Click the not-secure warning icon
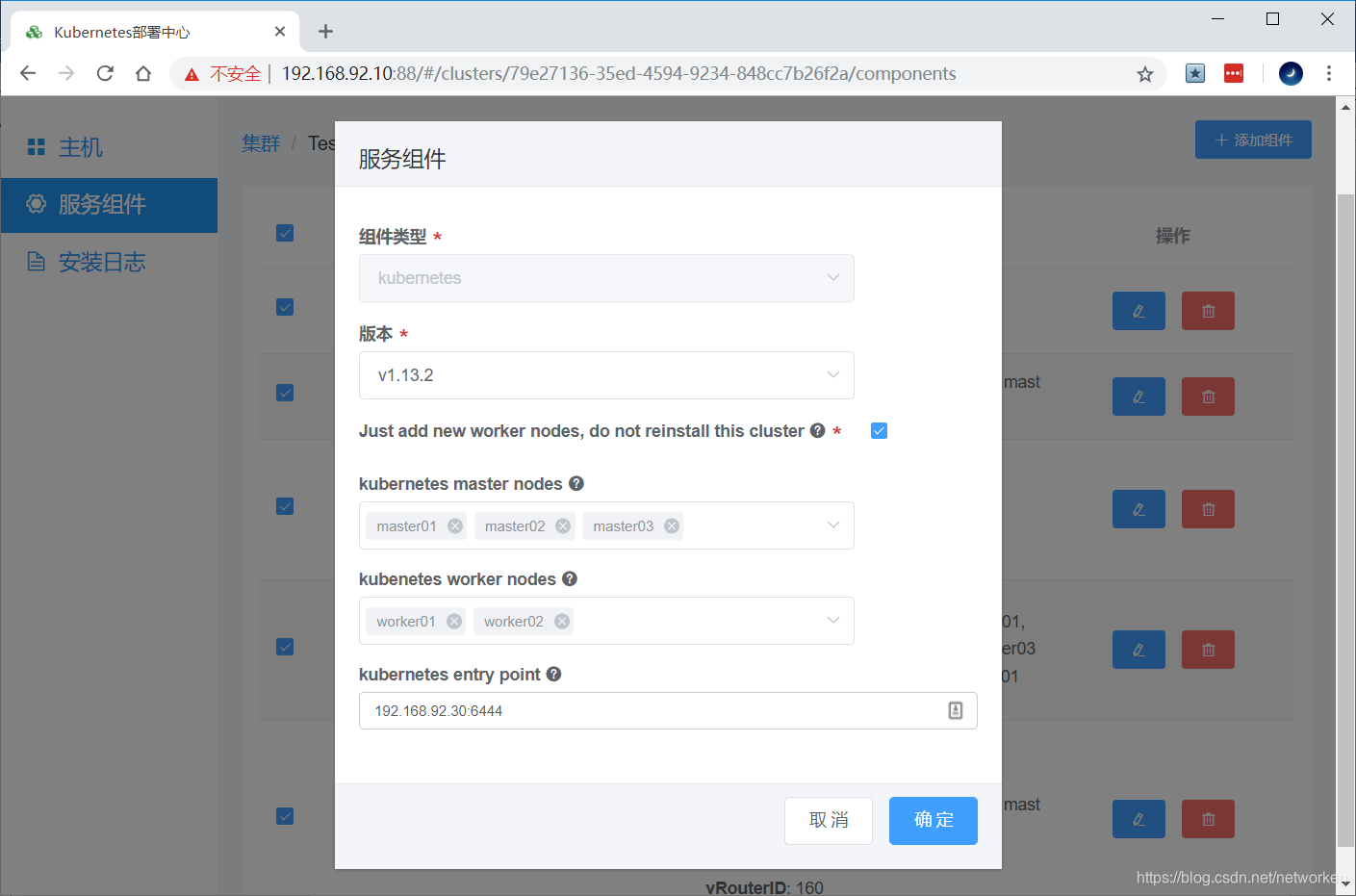This screenshot has width=1356, height=896. click(192, 74)
